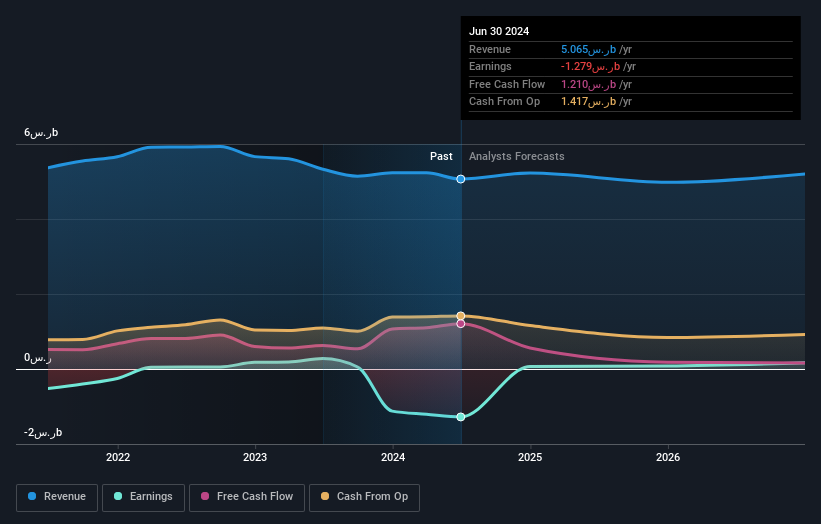Click the teal dot icon in Earnings legend
This screenshot has width=821, height=524.
click(x=118, y=496)
